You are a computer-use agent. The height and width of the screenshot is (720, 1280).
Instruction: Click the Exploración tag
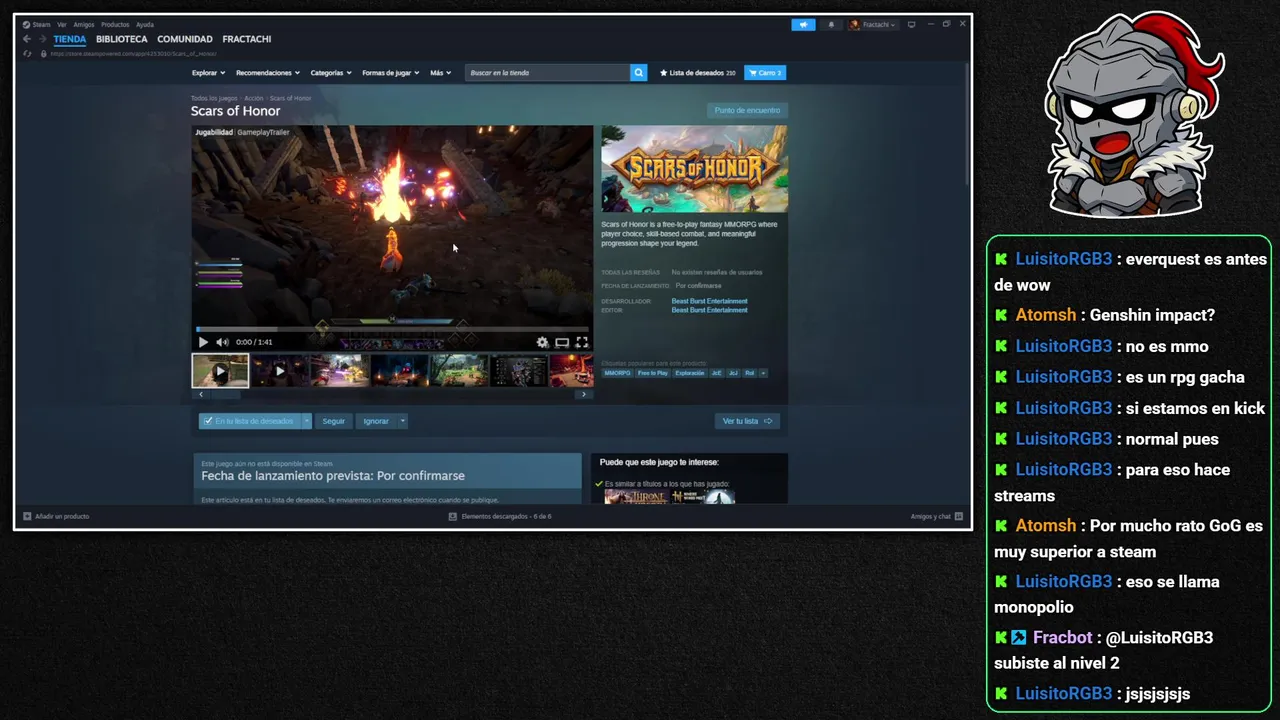(x=690, y=373)
